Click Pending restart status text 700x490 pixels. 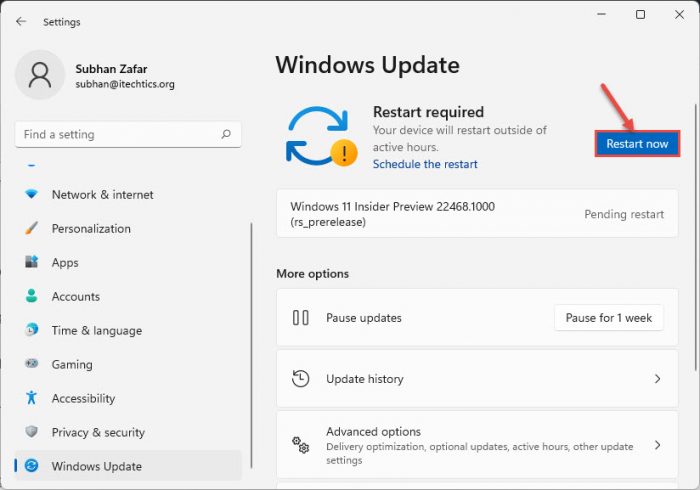click(x=624, y=214)
